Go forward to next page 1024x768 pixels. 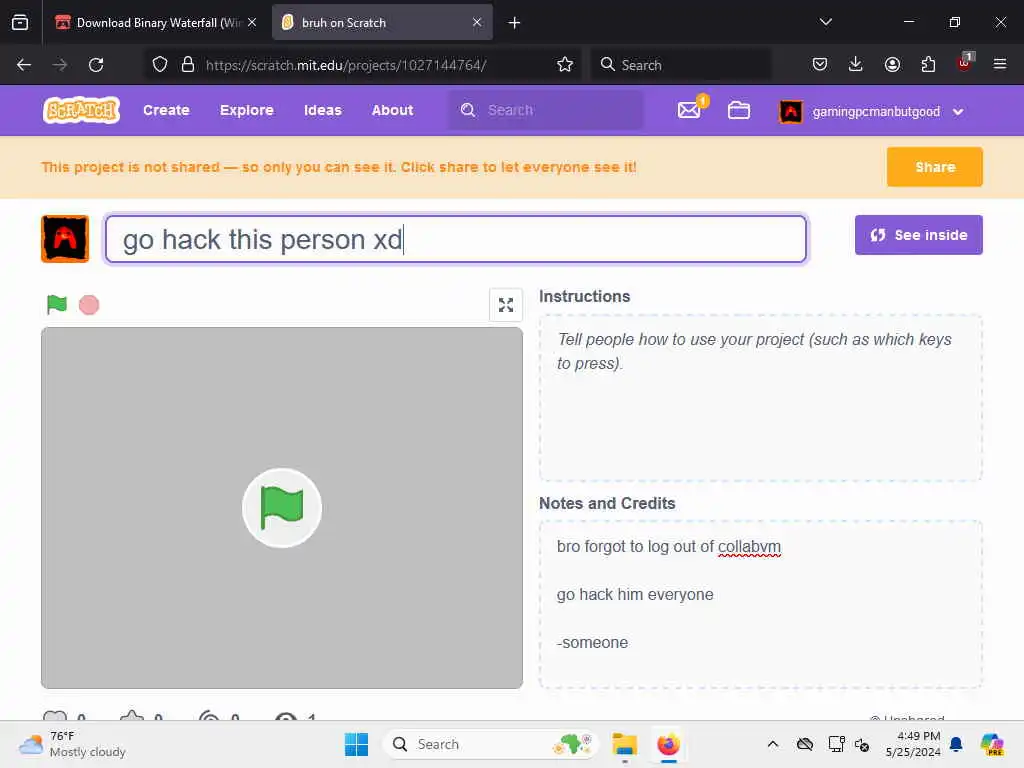pyautogui.click(x=59, y=65)
